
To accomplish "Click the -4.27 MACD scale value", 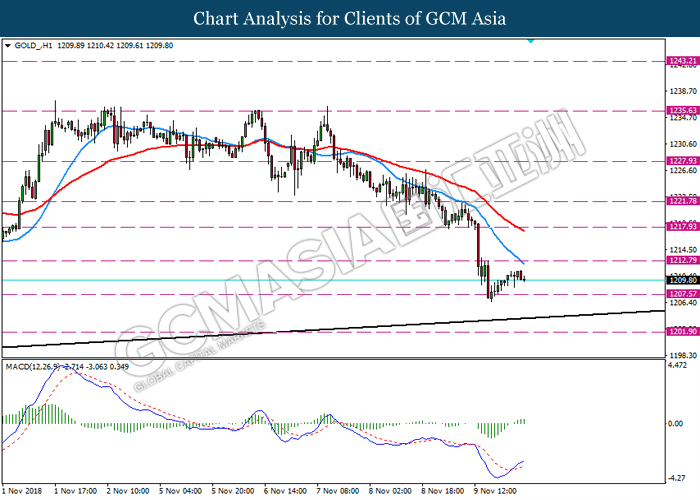I will (x=677, y=479).
